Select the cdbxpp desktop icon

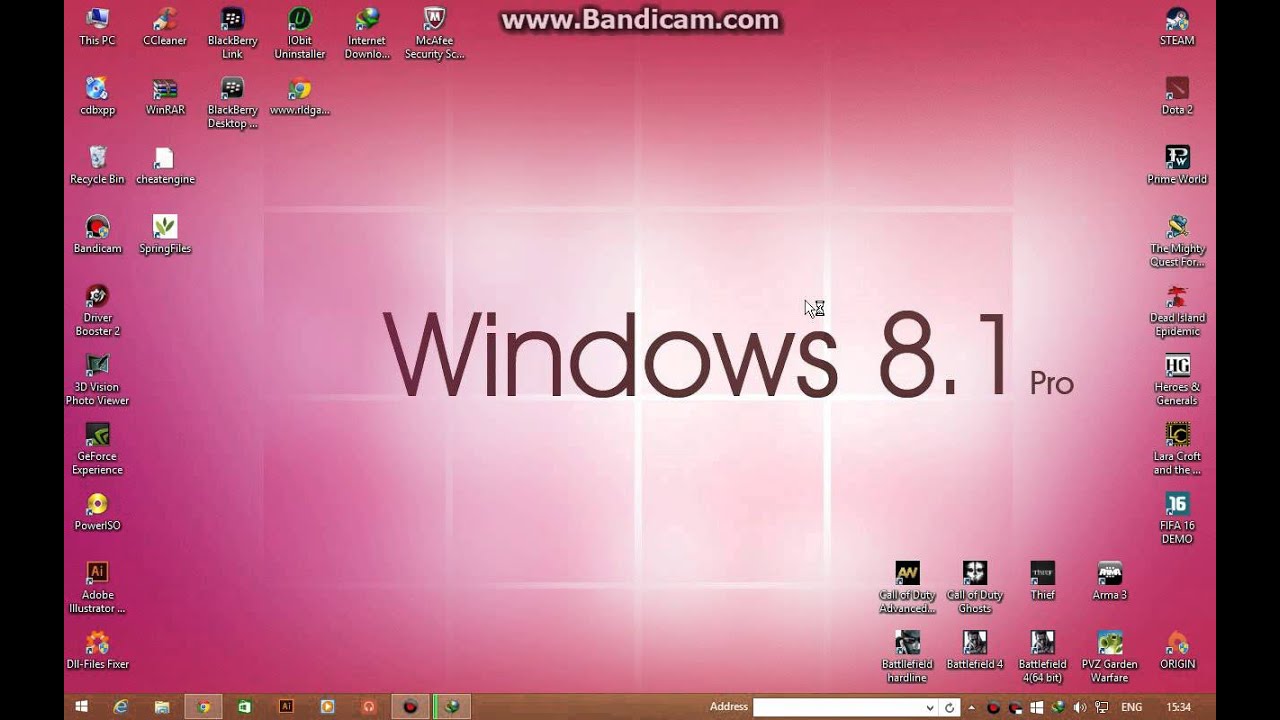point(97,96)
